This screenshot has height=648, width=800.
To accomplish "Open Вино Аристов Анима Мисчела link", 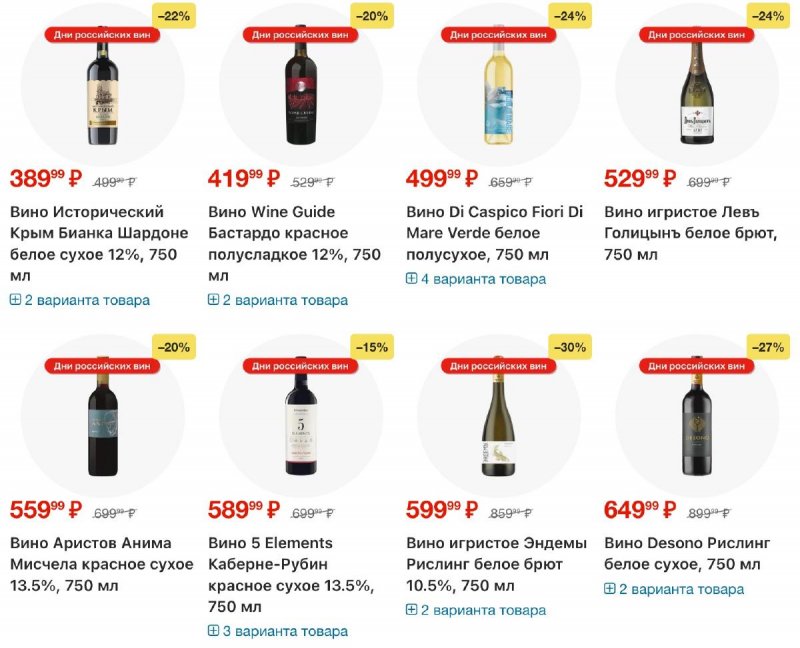I will coord(101,564).
